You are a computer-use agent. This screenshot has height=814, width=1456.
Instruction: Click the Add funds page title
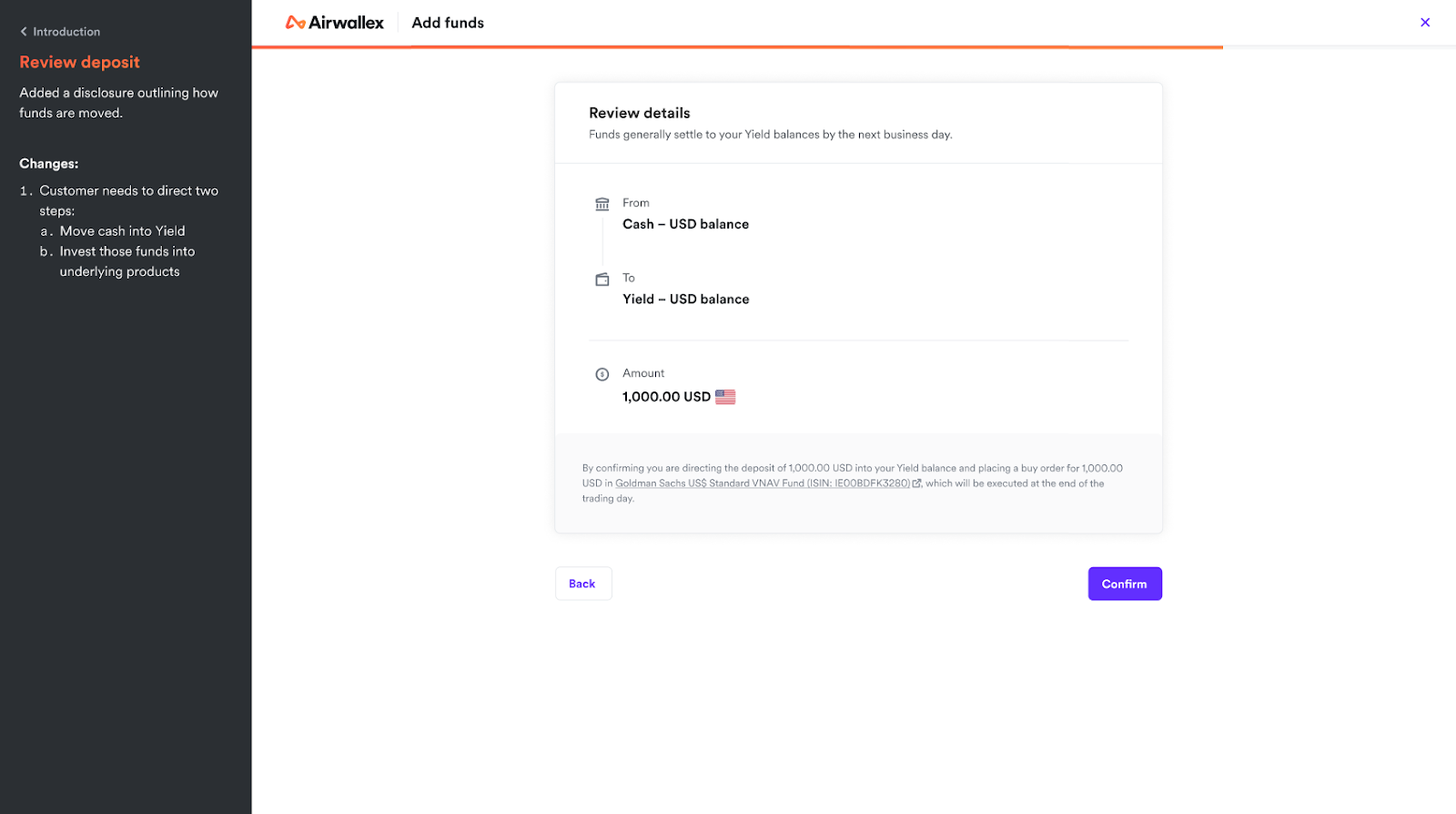coord(448,23)
